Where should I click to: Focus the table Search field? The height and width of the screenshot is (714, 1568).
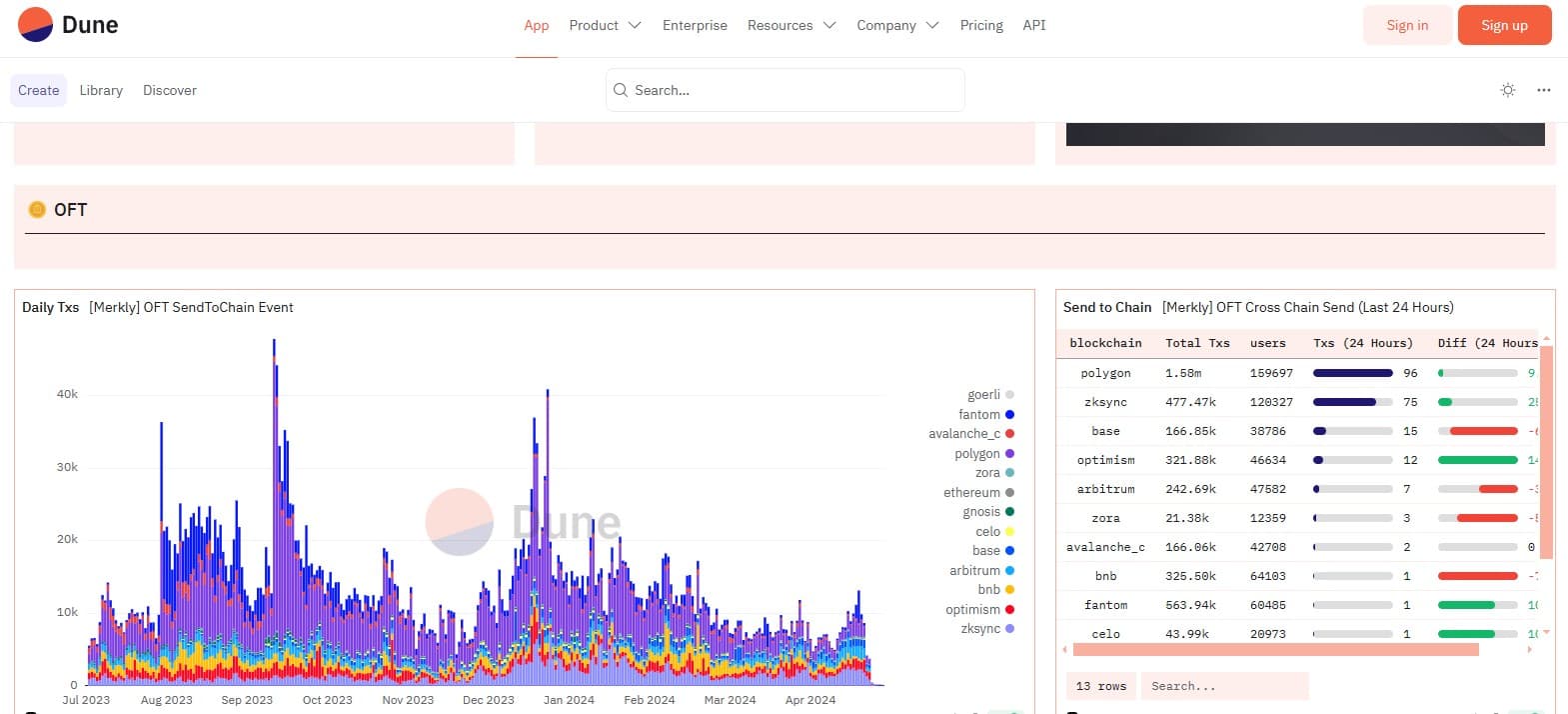(x=1224, y=686)
